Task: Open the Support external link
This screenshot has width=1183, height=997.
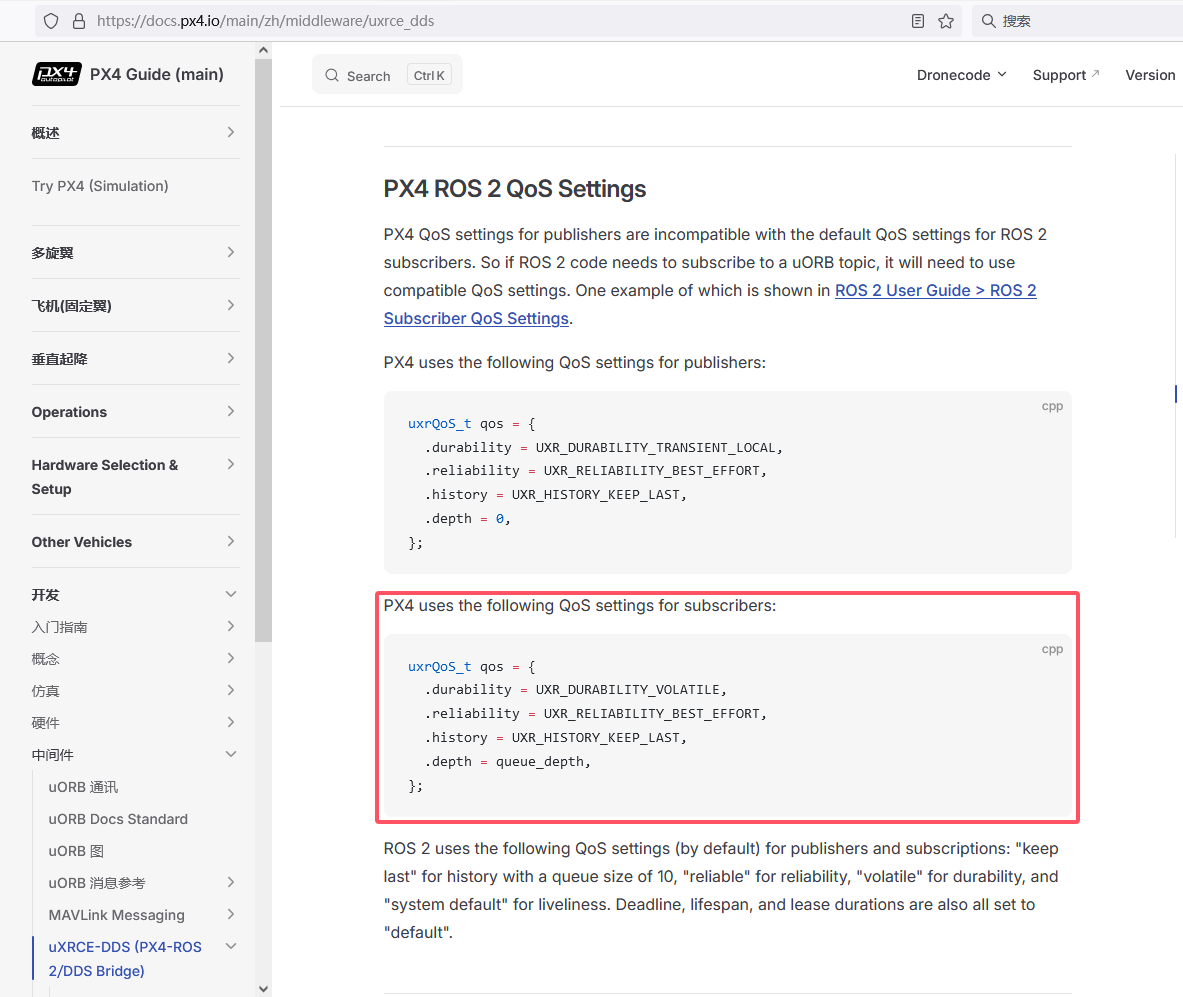Action: pos(1065,75)
